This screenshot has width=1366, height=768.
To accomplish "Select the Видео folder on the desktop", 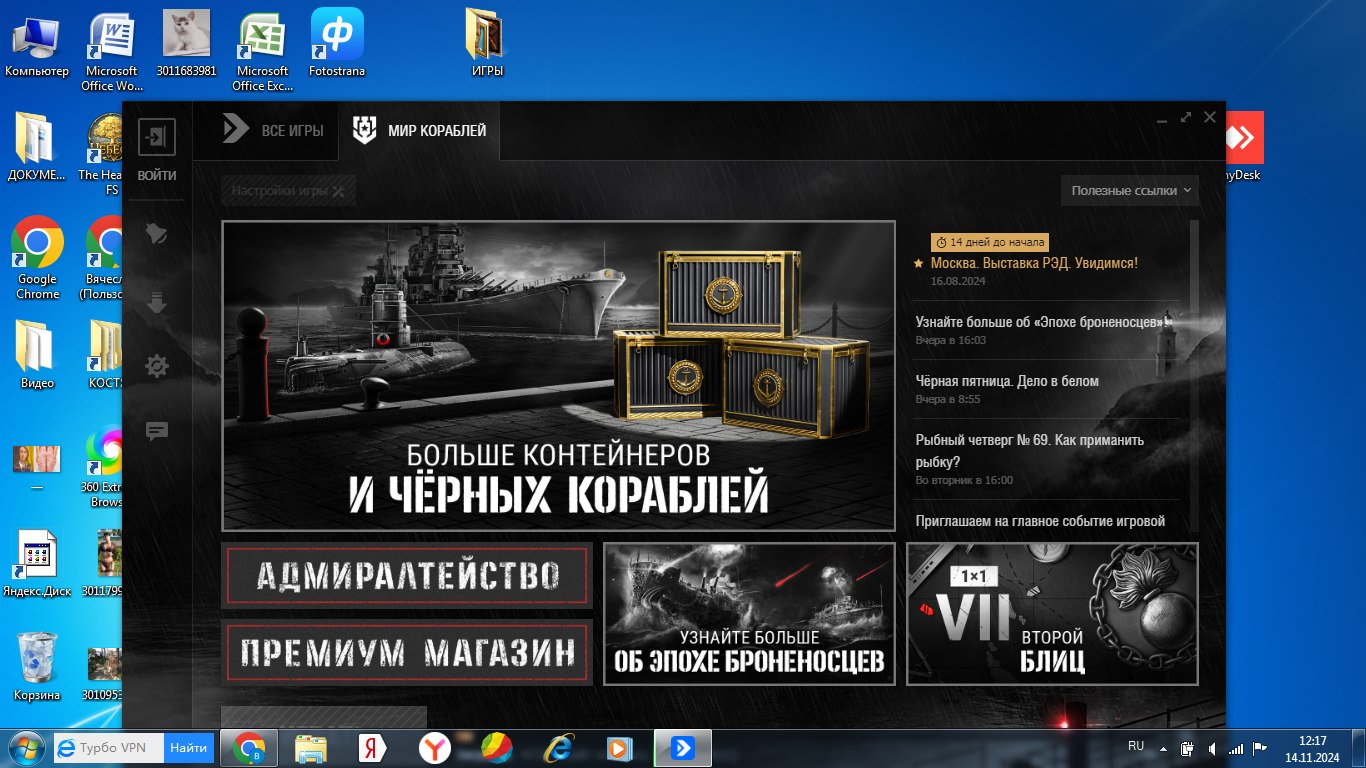I will (37, 354).
